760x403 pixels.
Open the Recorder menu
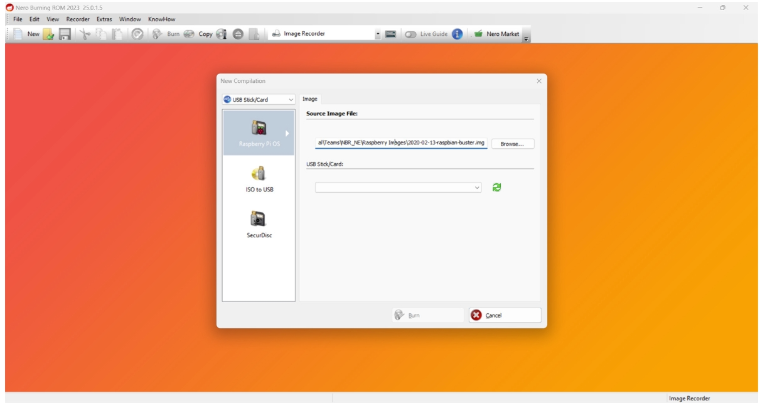pyautogui.click(x=78, y=19)
